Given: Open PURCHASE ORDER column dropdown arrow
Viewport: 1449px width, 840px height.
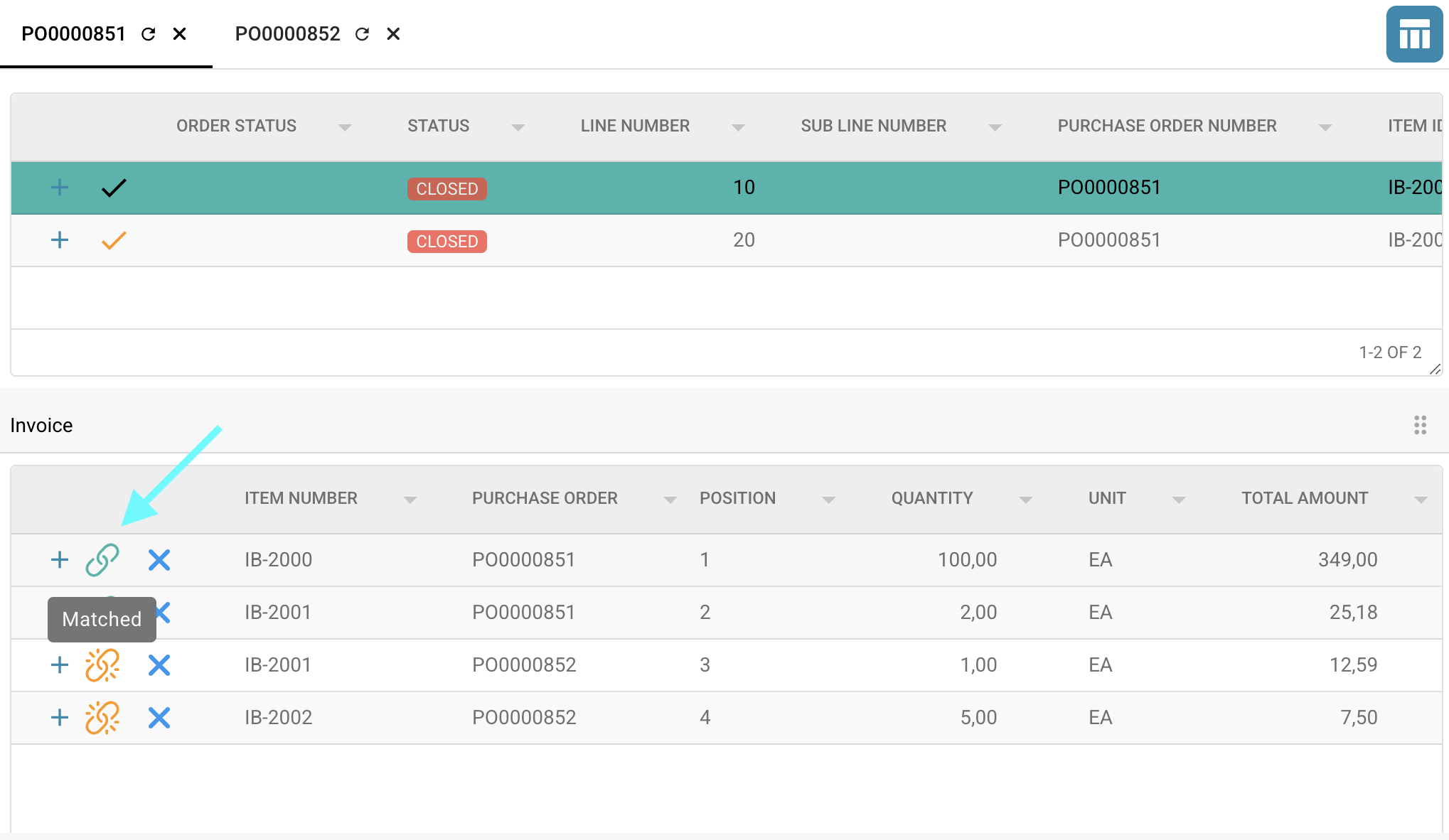Looking at the screenshot, I should pyautogui.click(x=670, y=500).
